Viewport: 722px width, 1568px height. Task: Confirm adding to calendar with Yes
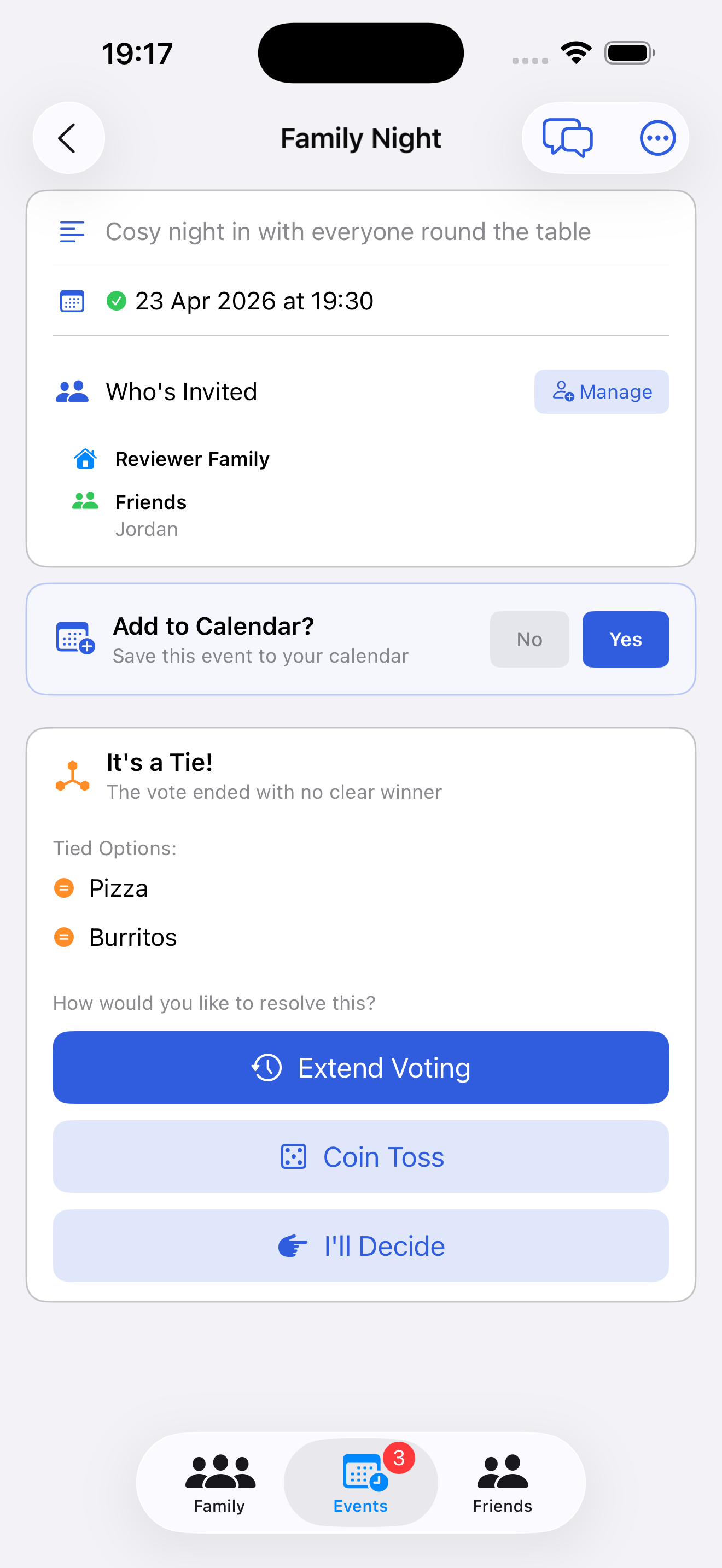point(626,639)
